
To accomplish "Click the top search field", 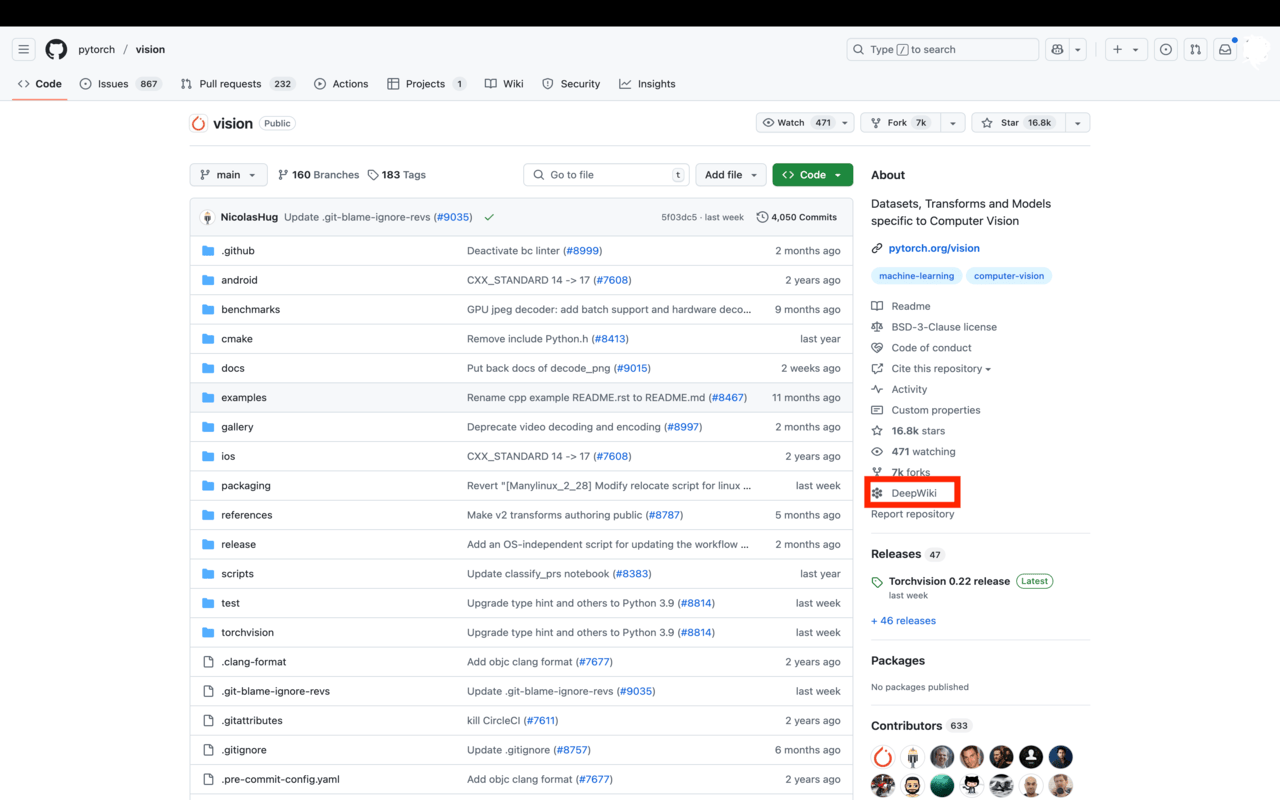I will click(943, 49).
